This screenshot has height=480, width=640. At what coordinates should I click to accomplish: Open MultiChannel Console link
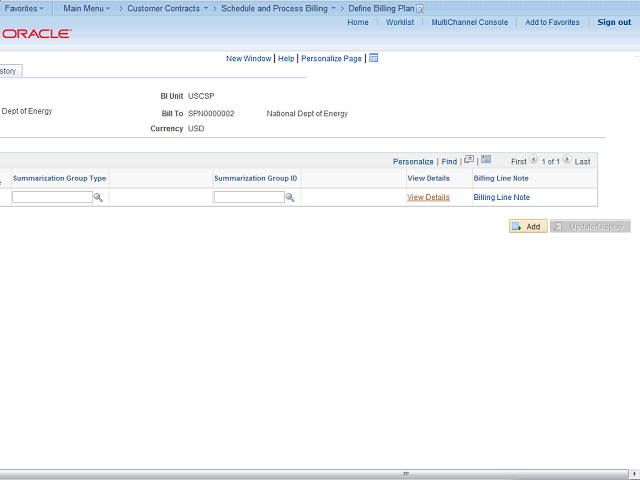point(469,22)
